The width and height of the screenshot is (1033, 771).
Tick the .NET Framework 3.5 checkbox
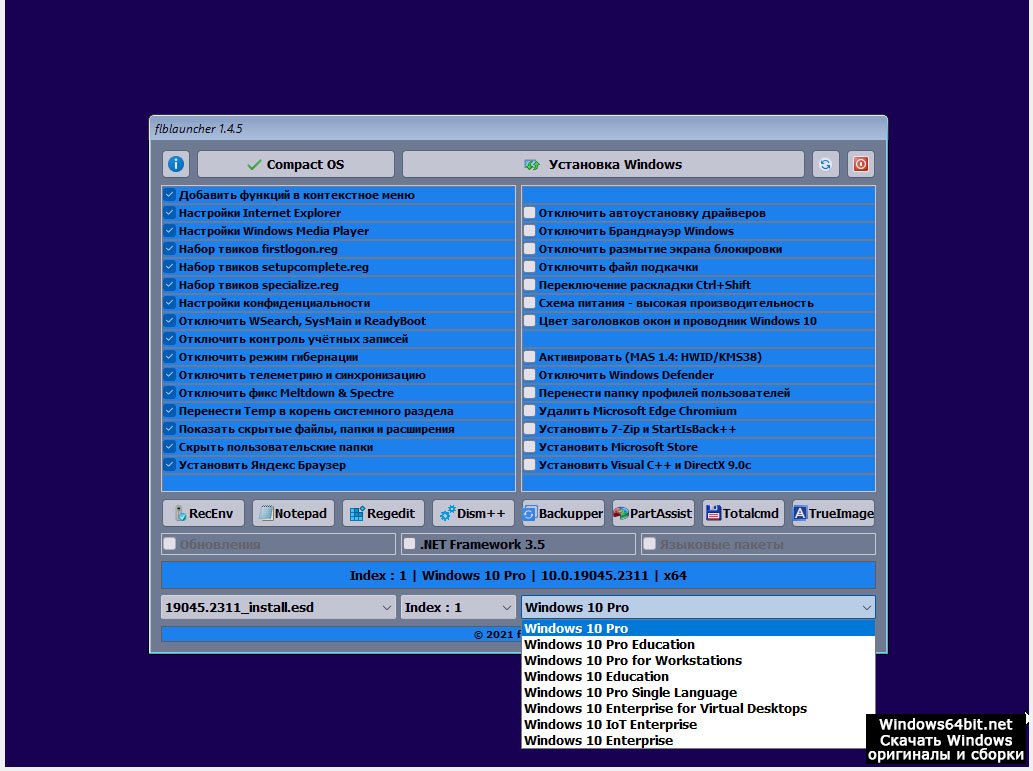[409, 545]
